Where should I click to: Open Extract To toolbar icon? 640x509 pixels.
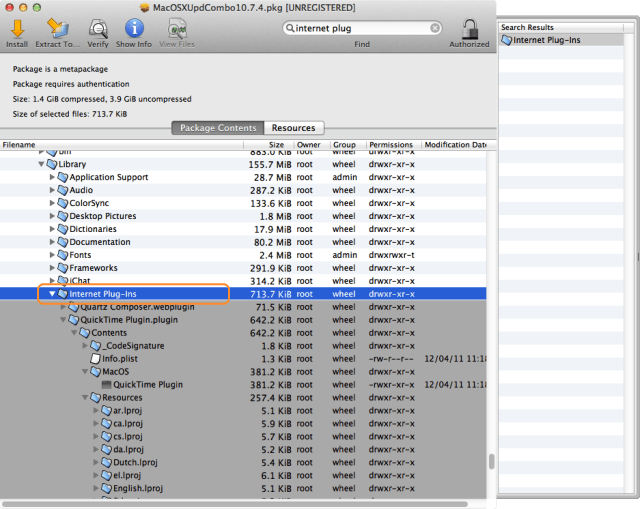point(57,29)
